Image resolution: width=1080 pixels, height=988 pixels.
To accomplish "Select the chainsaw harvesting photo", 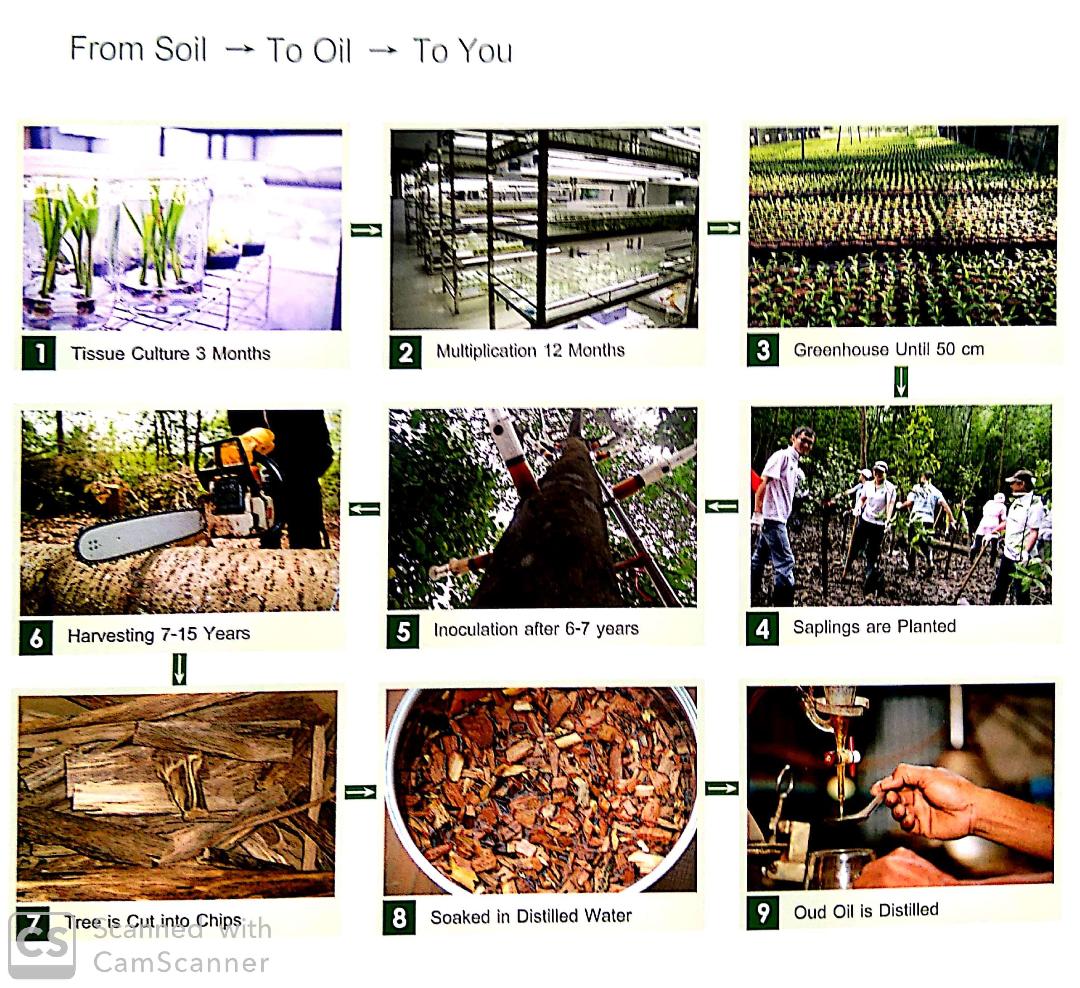I will 180,512.
